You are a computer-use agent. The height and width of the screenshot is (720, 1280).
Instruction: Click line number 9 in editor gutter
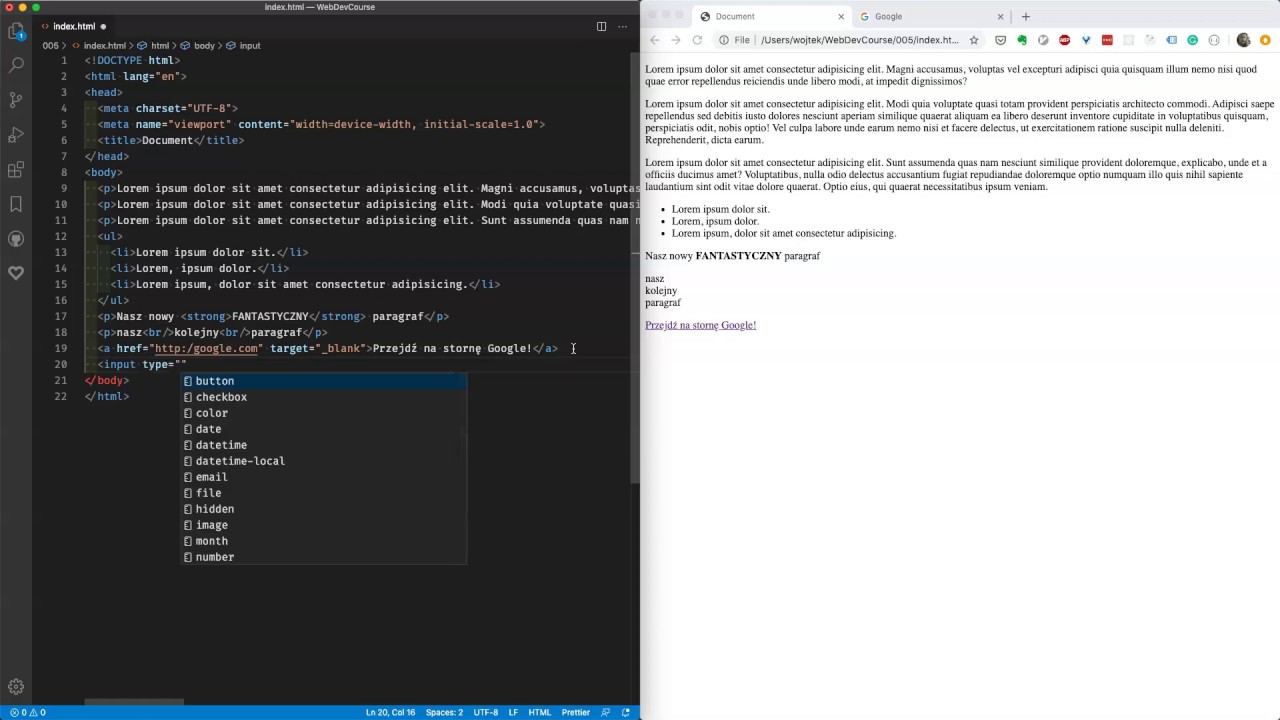[63, 188]
